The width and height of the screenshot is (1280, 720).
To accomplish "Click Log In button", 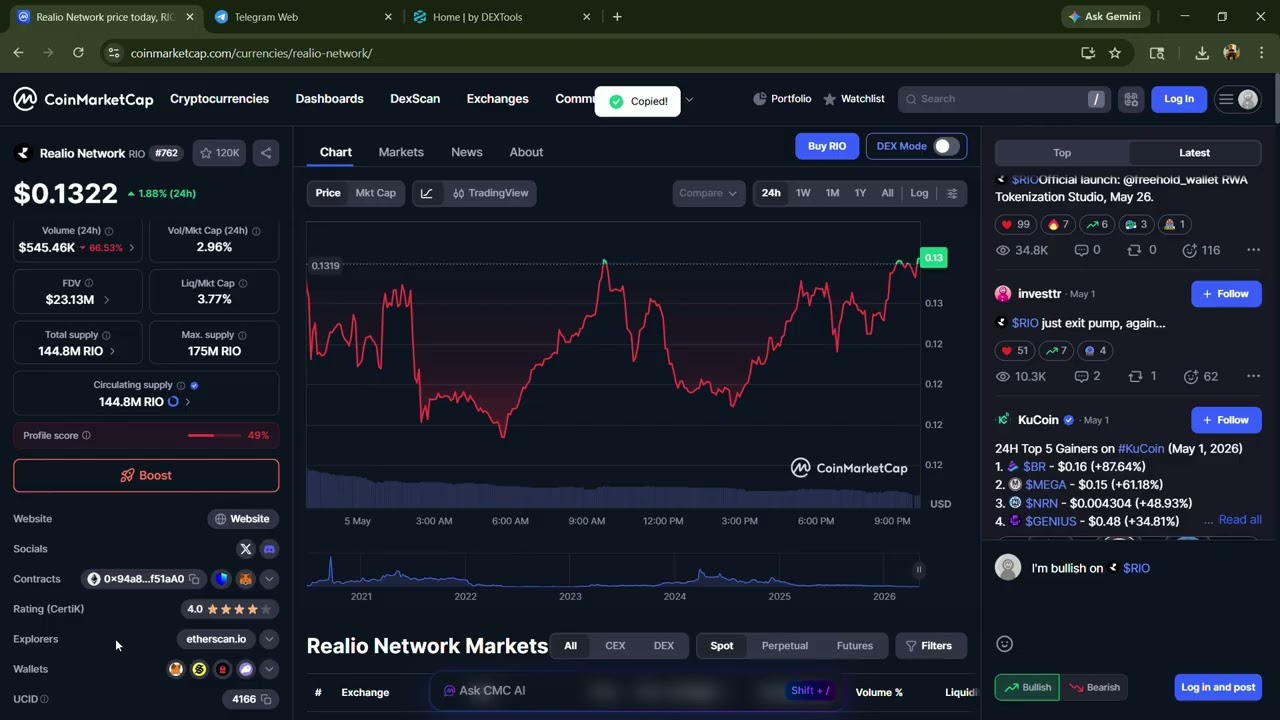I will pyautogui.click(x=1179, y=99).
